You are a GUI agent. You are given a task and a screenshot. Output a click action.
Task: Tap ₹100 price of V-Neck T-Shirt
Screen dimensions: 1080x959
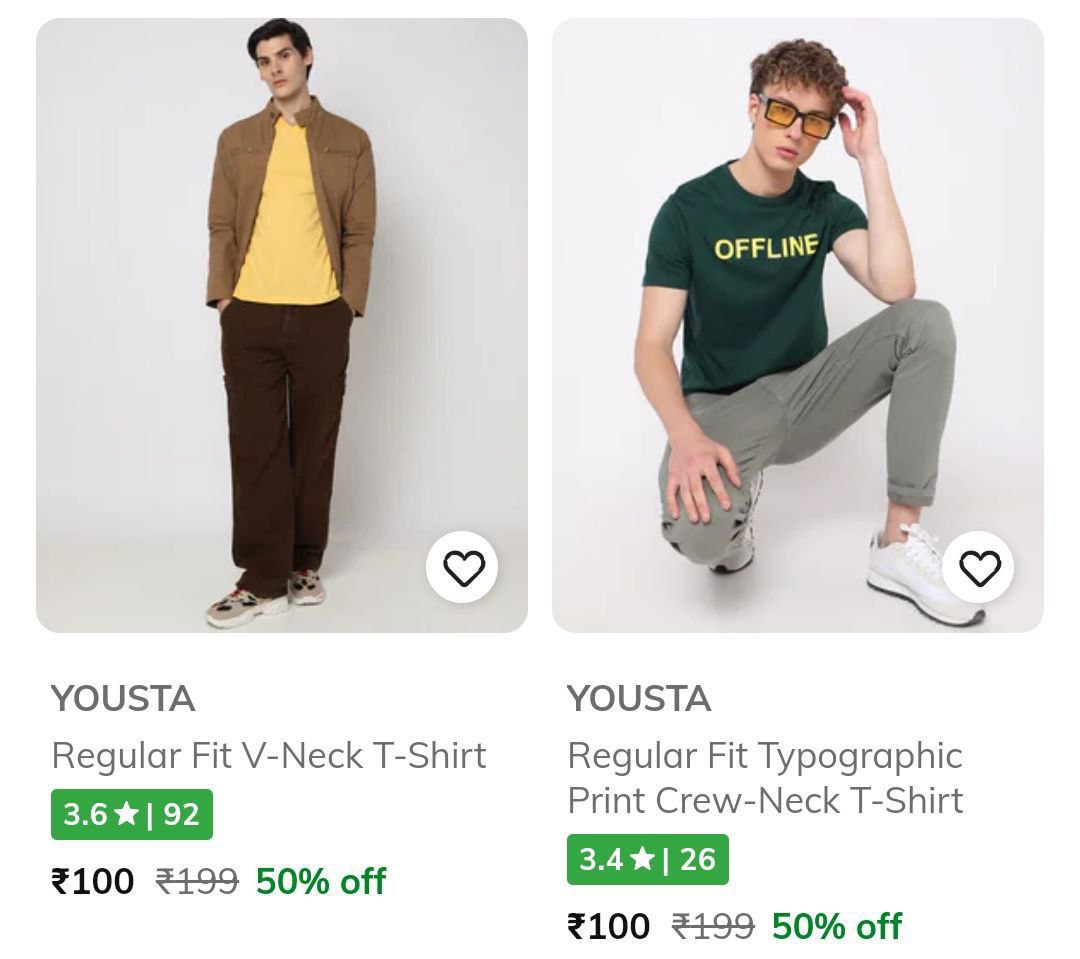pos(93,882)
